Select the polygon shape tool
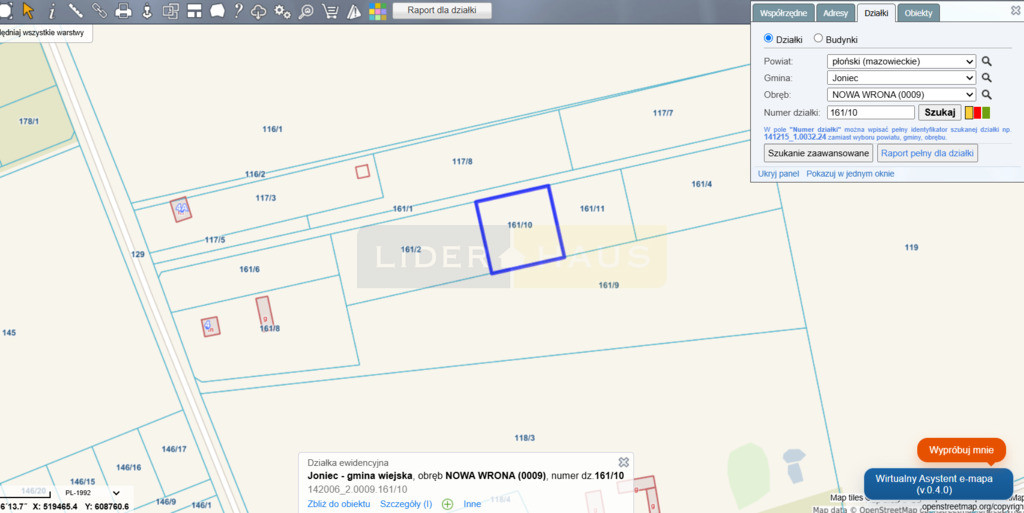Viewport: 1024px width, 513px height. tap(217, 10)
